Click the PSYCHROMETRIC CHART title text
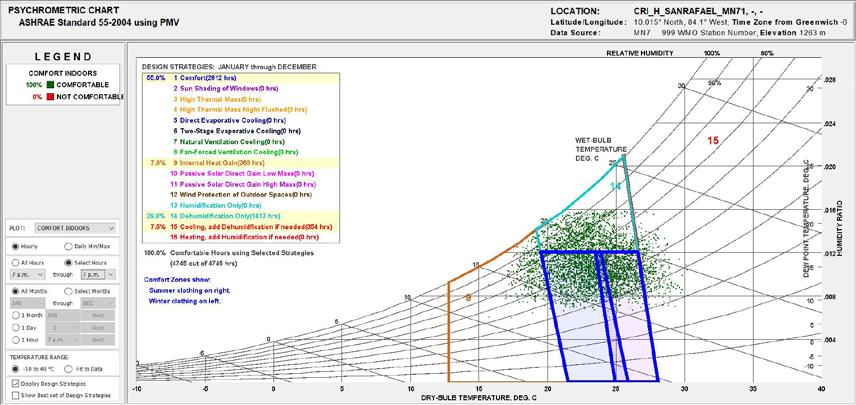 pyautogui.click(x=63, y=10)
